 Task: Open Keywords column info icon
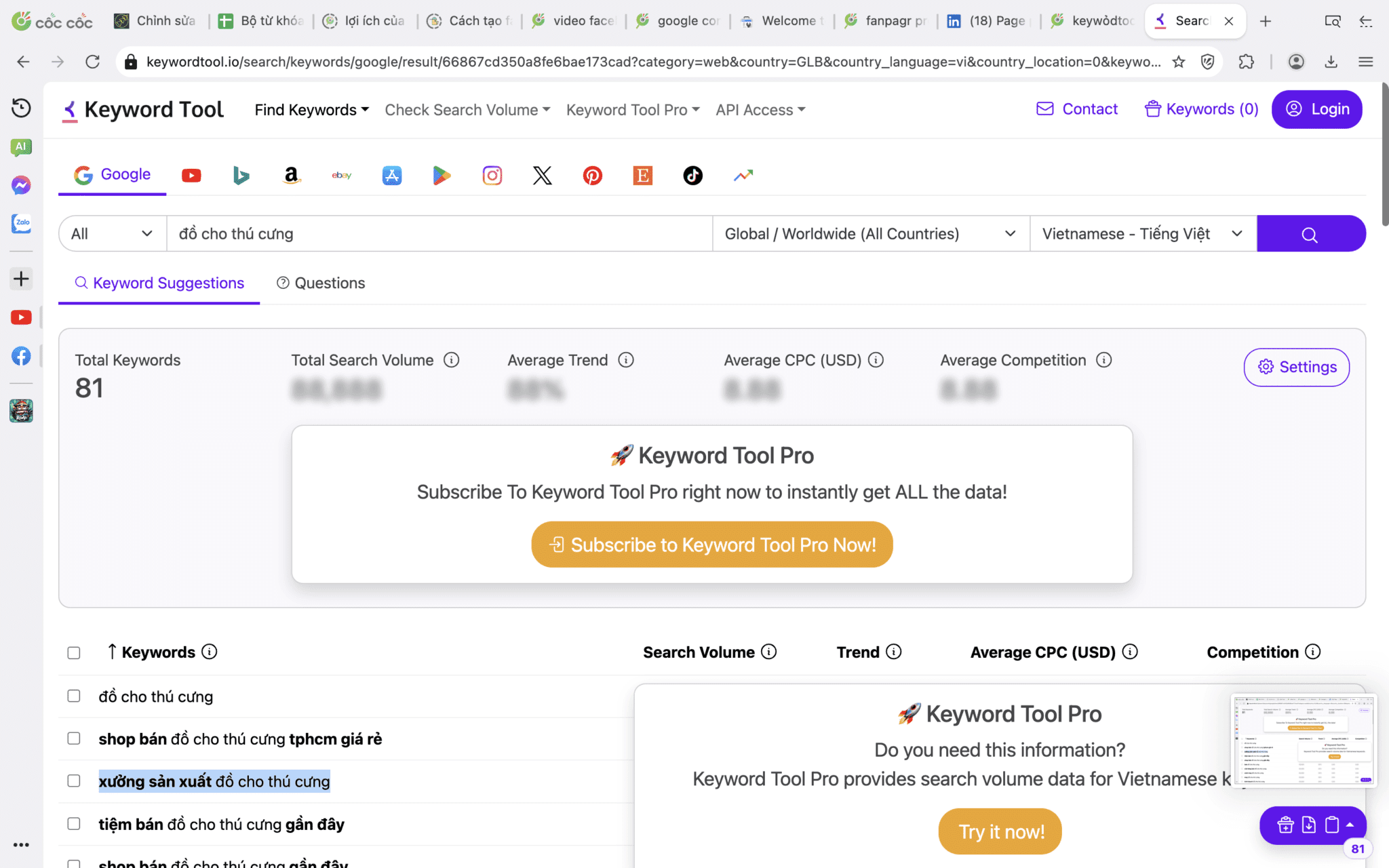(210, 652)
